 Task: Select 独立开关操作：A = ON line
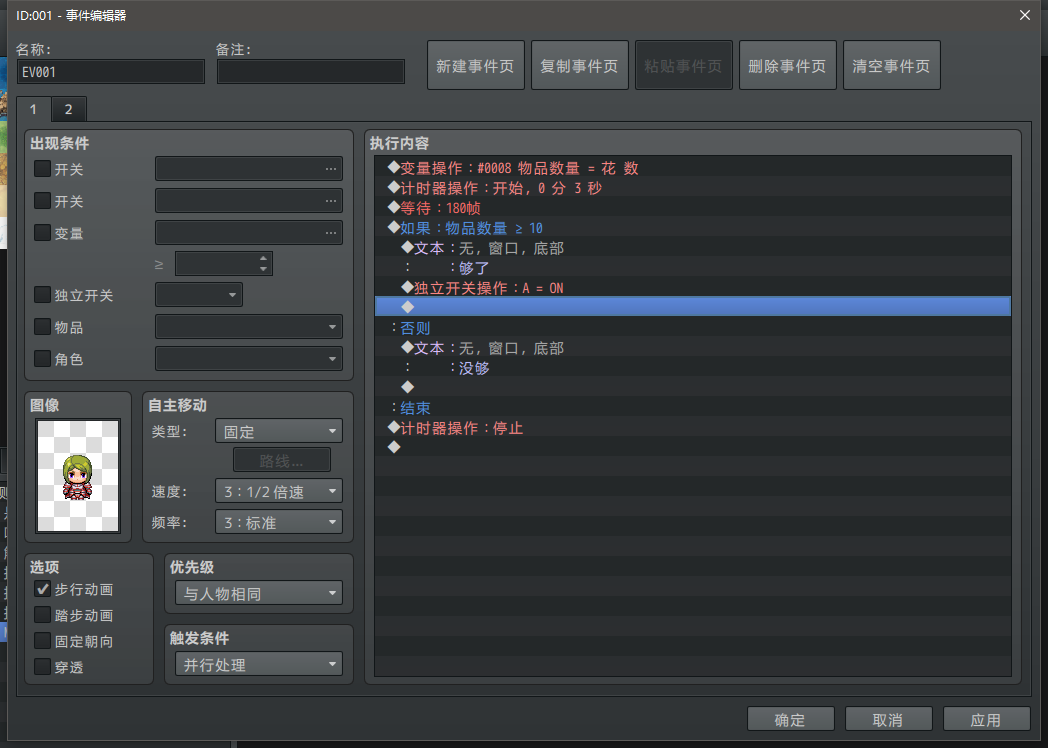[693, 288]
